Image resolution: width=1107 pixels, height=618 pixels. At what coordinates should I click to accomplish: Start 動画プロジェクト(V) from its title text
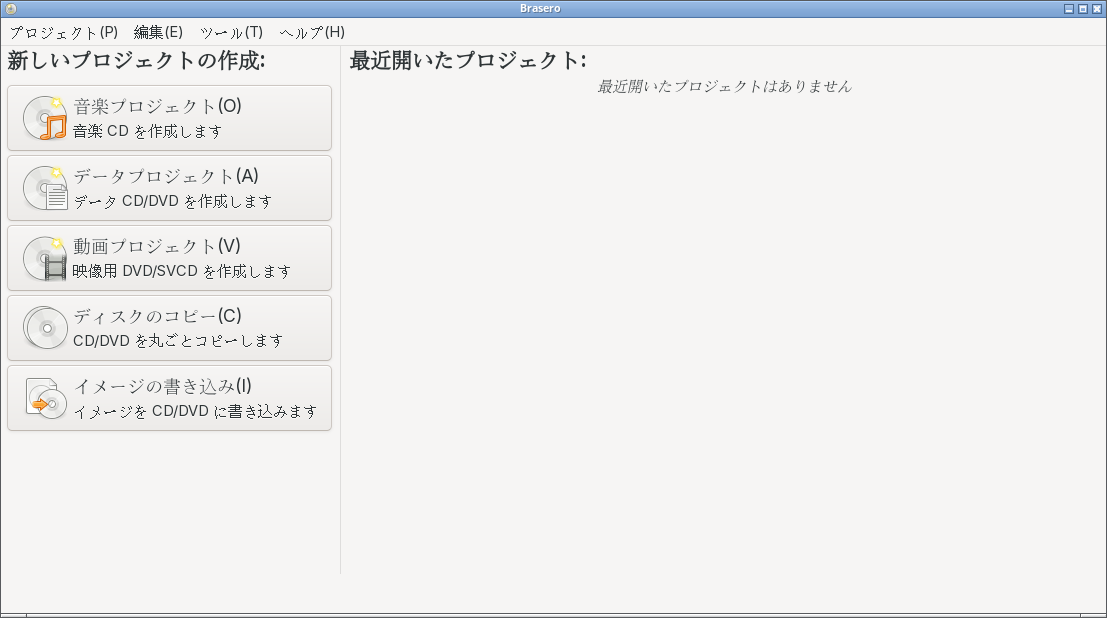(157, 246)
